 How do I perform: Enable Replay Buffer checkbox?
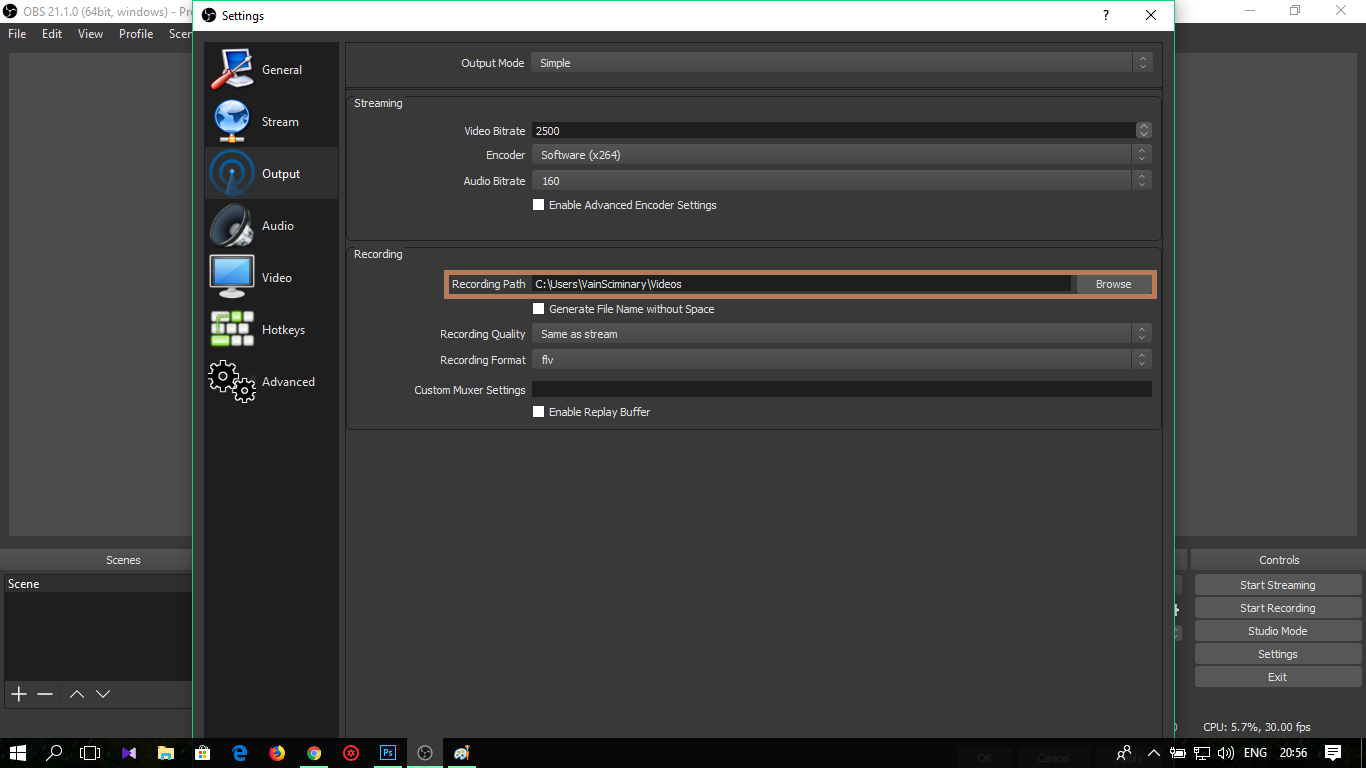(x=539, y=412)
